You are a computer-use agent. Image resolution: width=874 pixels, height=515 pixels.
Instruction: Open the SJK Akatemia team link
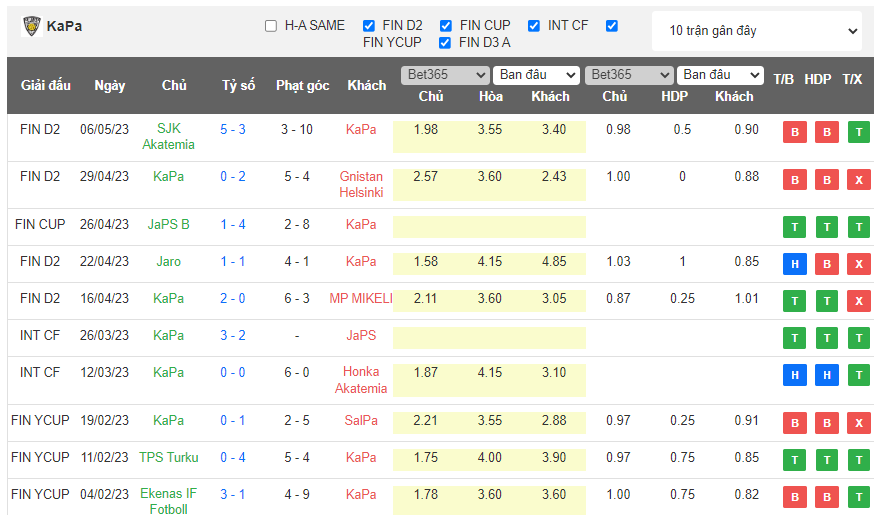pos(169,137)
